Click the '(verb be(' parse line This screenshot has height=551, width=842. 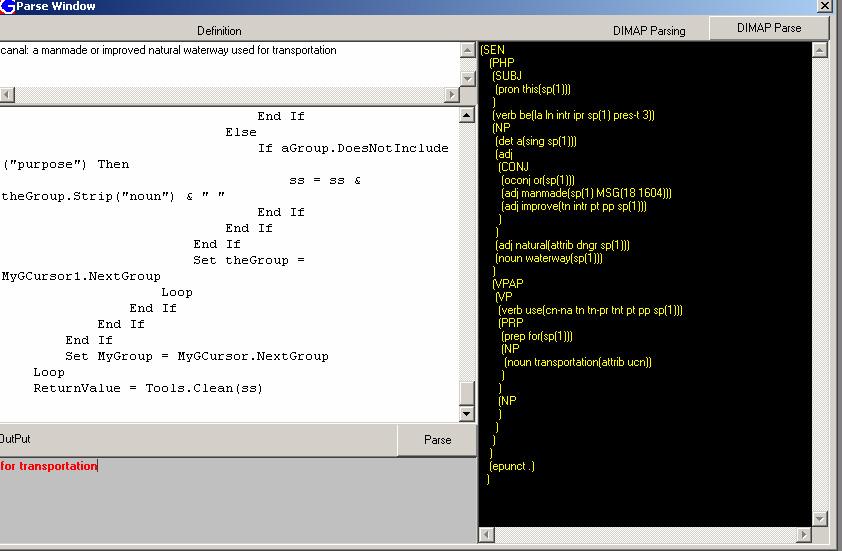(x=573, y=115)
